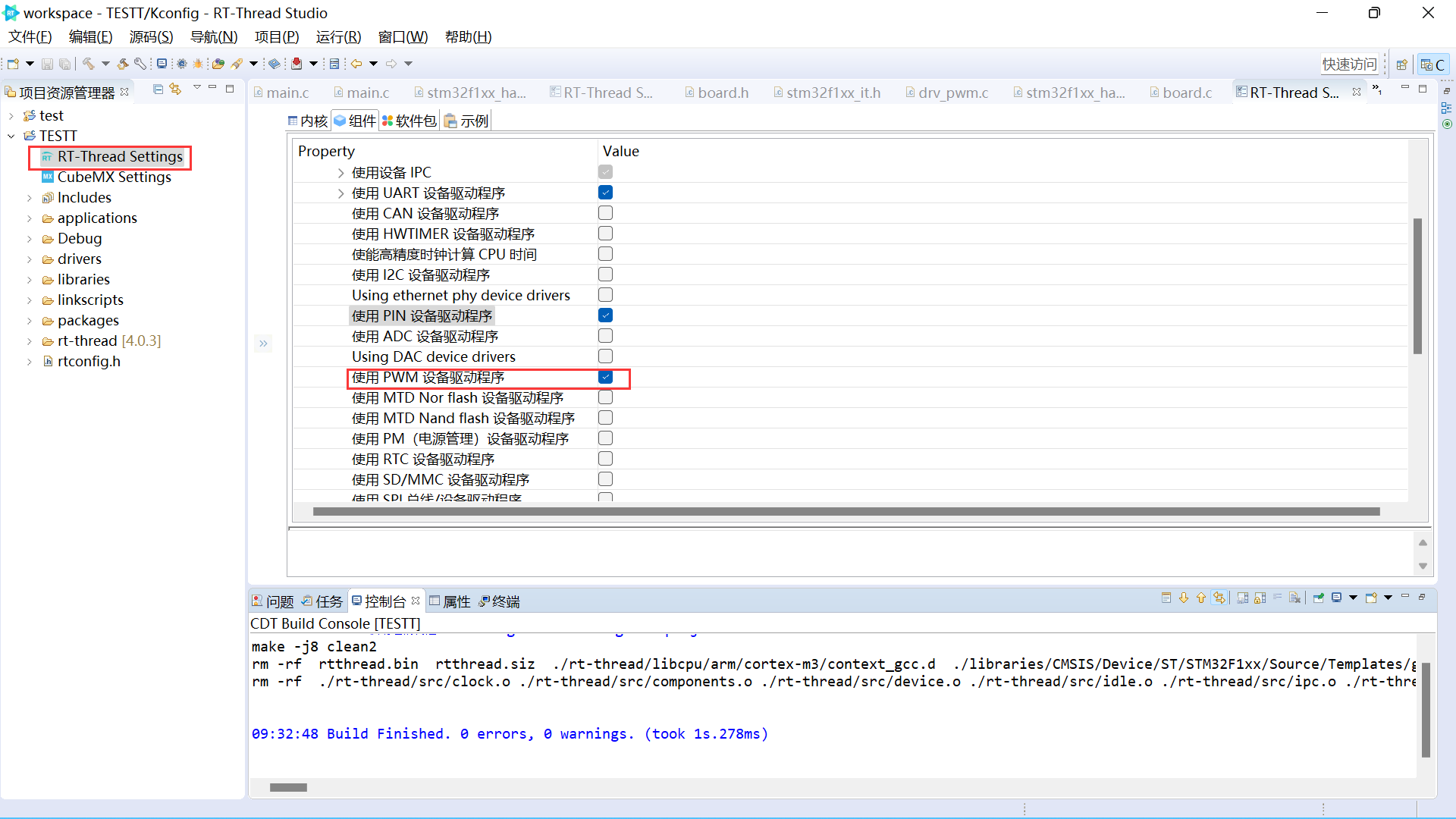Enable the CAN device driver checkbox
This screenshot has height=819, width=1456.
tap(605, 213)
